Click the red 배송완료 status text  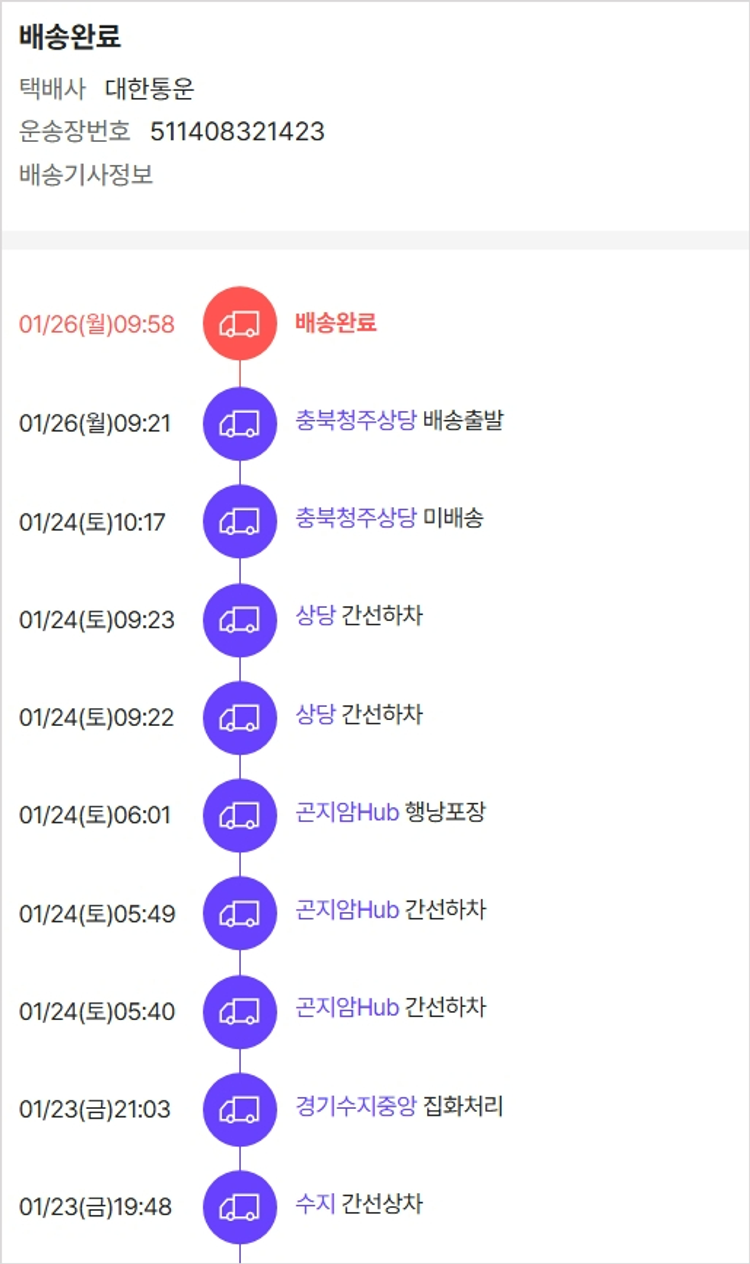pos(336,323)
